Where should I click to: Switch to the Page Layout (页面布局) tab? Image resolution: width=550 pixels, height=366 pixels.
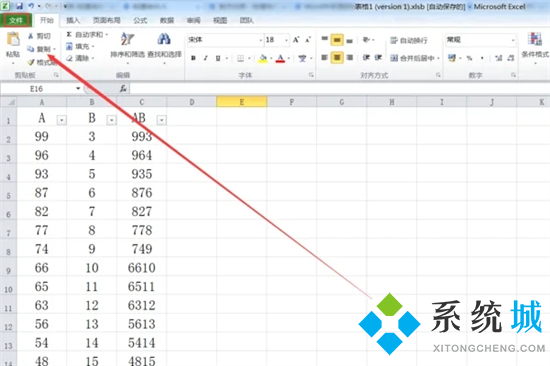point(107,20)
